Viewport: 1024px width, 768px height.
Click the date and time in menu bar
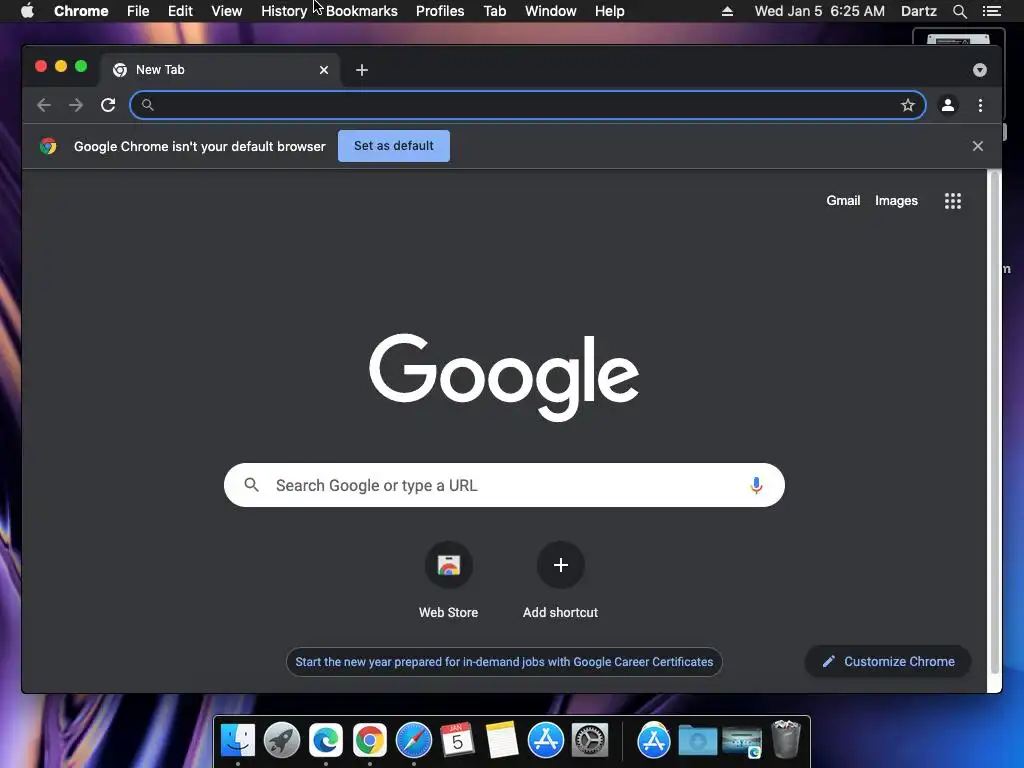pos(820,11)
